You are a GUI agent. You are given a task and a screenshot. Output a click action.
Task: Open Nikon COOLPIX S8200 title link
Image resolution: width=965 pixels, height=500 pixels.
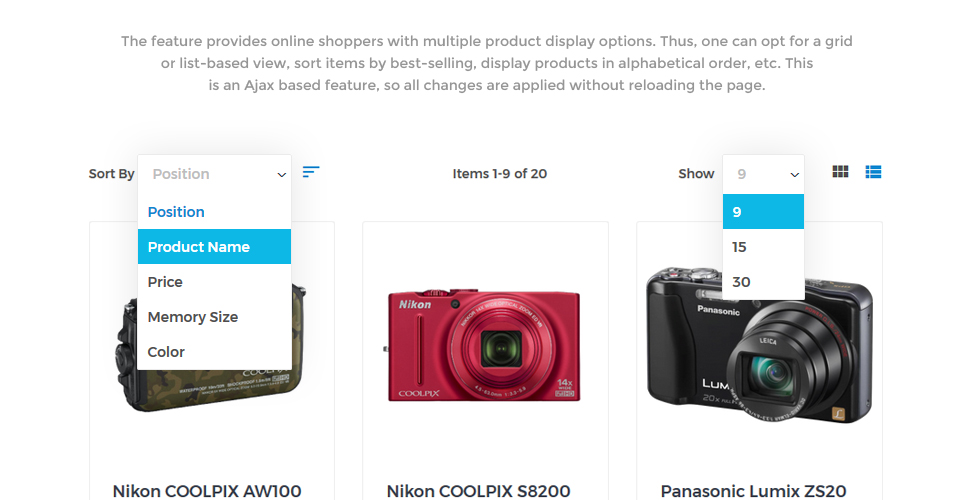[478, 491]
